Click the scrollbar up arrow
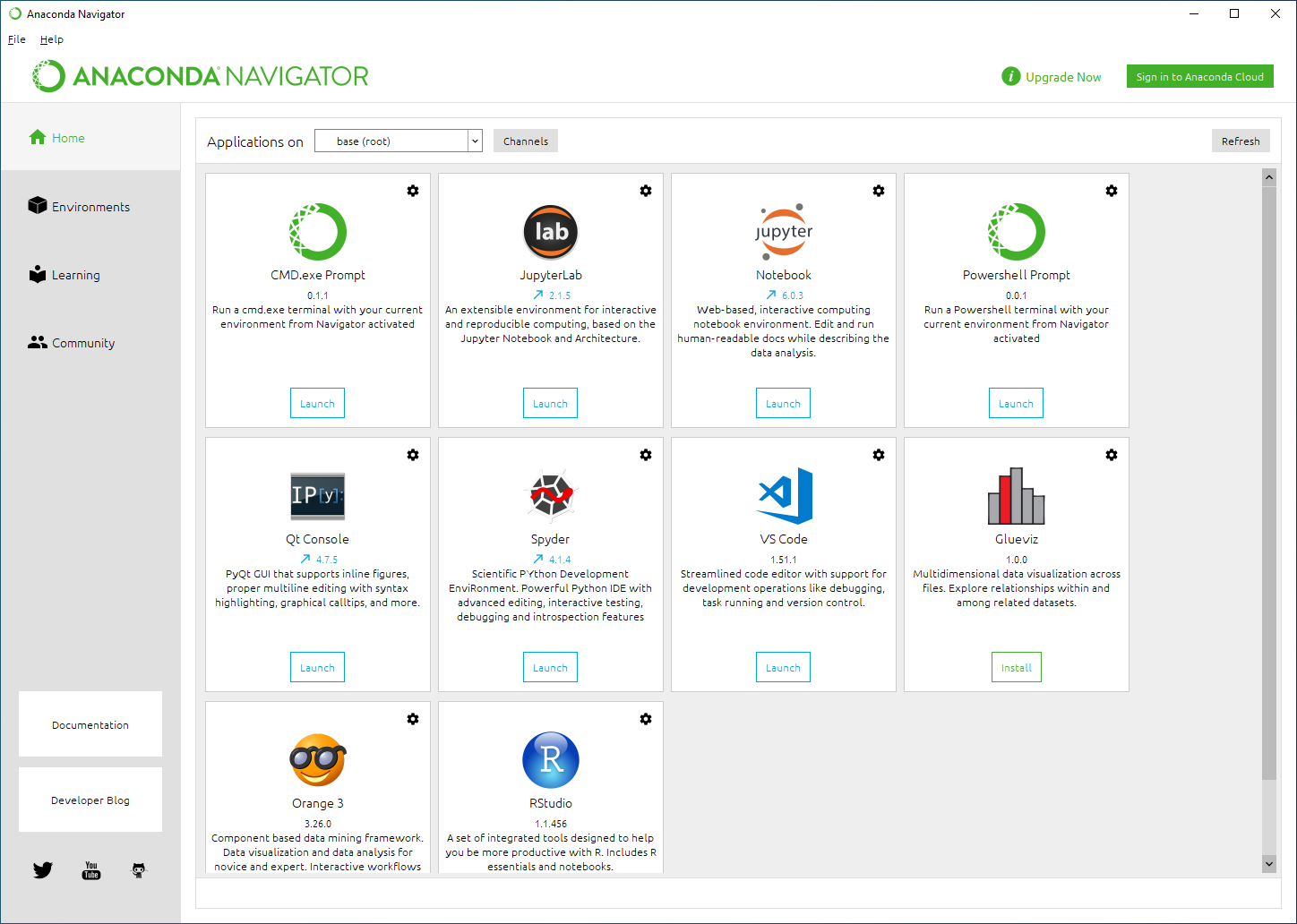Viewport: 1297px width, 924px height. tap(1269, 177)
